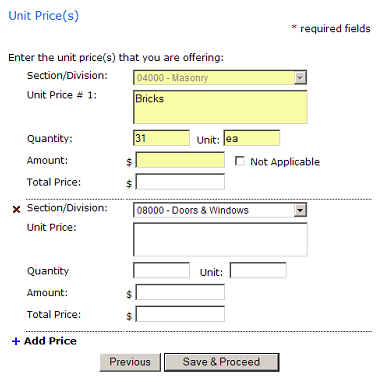Focus the Bricks unit price text area

(220, 107)
